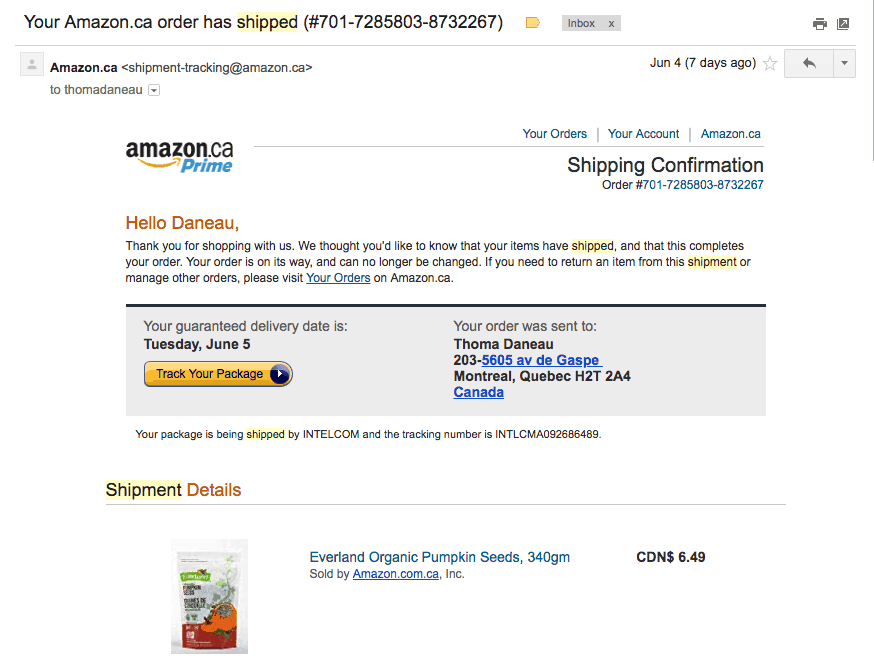Open the 5605 av de Gaspe address link
The image size is (874, 662).
point(541,360)
